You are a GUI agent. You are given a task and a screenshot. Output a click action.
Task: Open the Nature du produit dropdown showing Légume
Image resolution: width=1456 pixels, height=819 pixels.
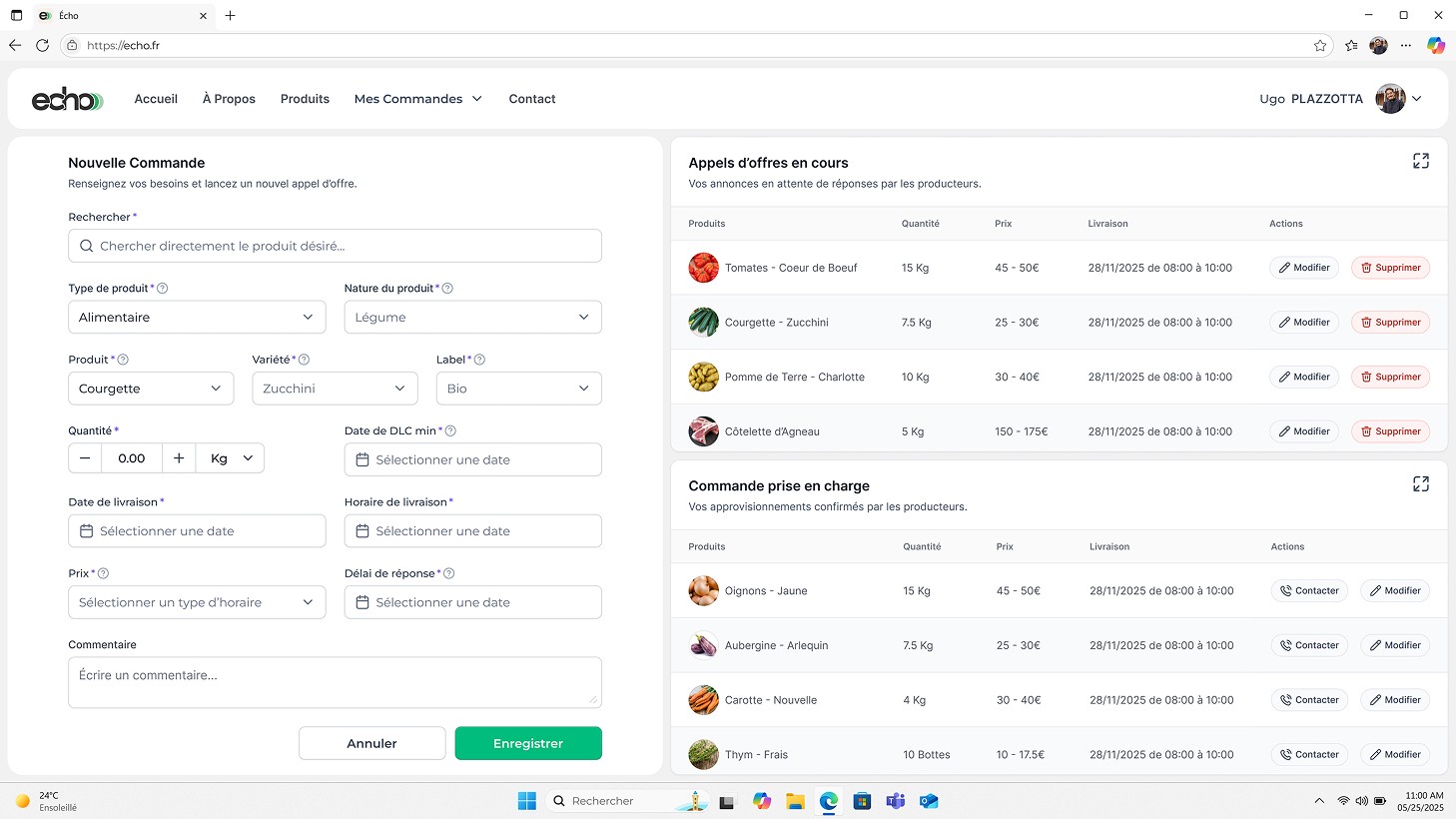472,317
